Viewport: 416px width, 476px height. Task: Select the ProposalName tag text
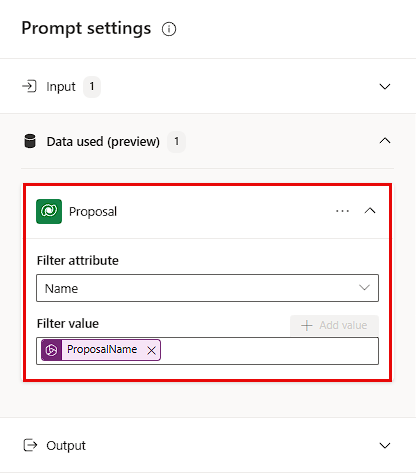point(102,349)
